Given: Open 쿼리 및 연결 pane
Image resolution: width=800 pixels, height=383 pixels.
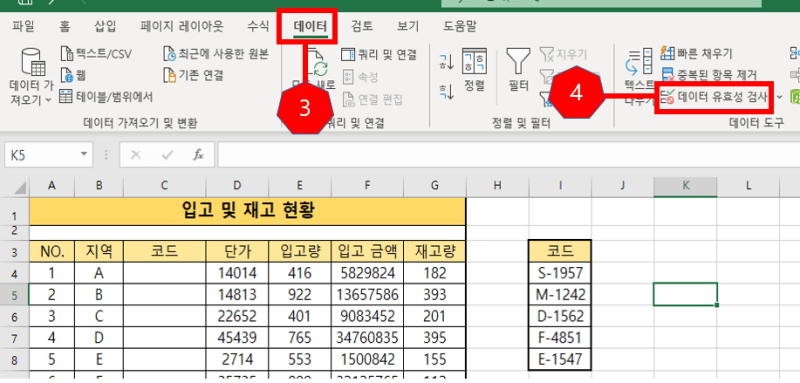Looking at the screenshot, I should click(380, 54).
